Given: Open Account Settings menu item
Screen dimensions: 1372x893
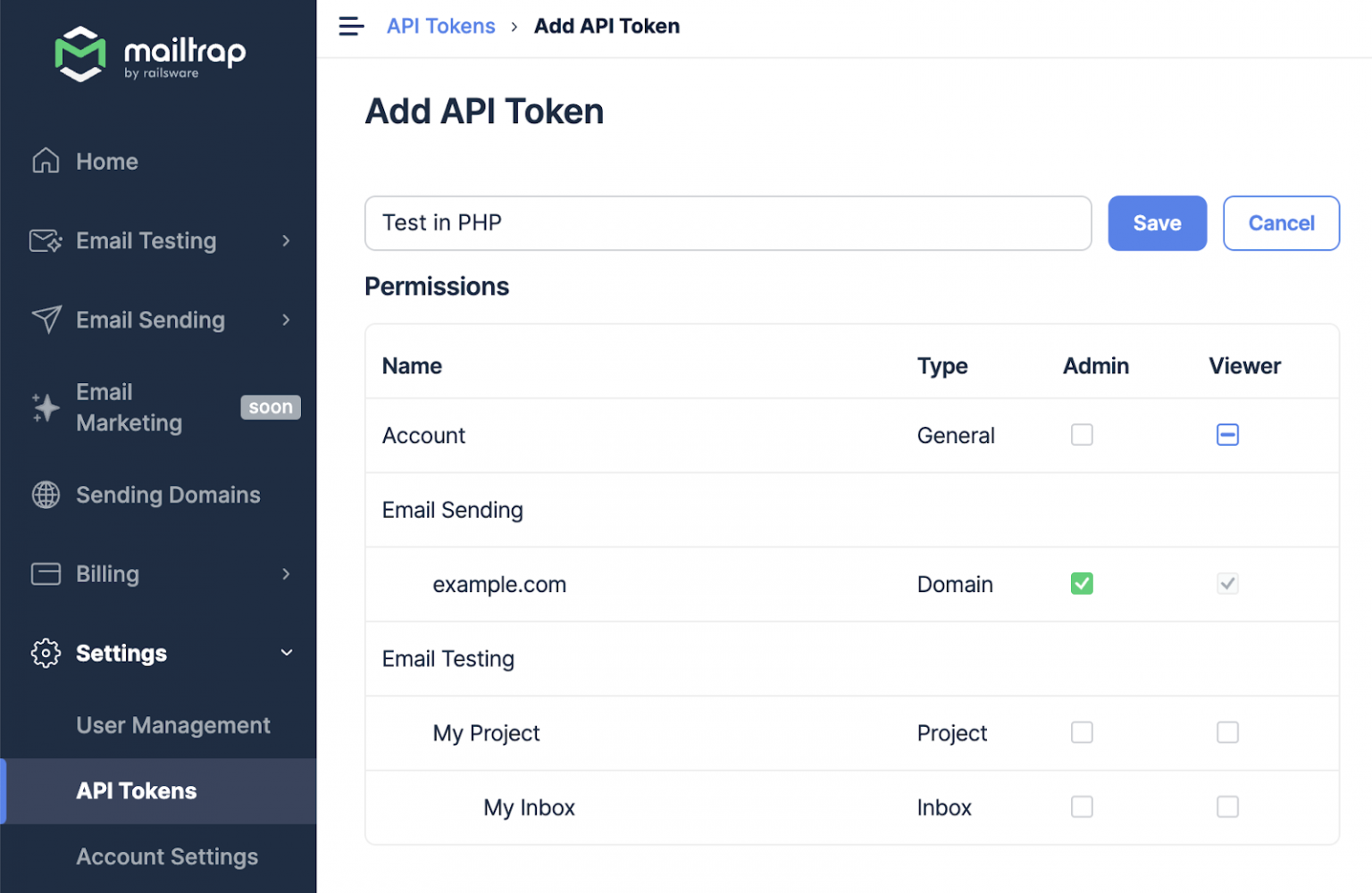Looking at the screenshot, I should pyautogui.click(x=167, y=856).
